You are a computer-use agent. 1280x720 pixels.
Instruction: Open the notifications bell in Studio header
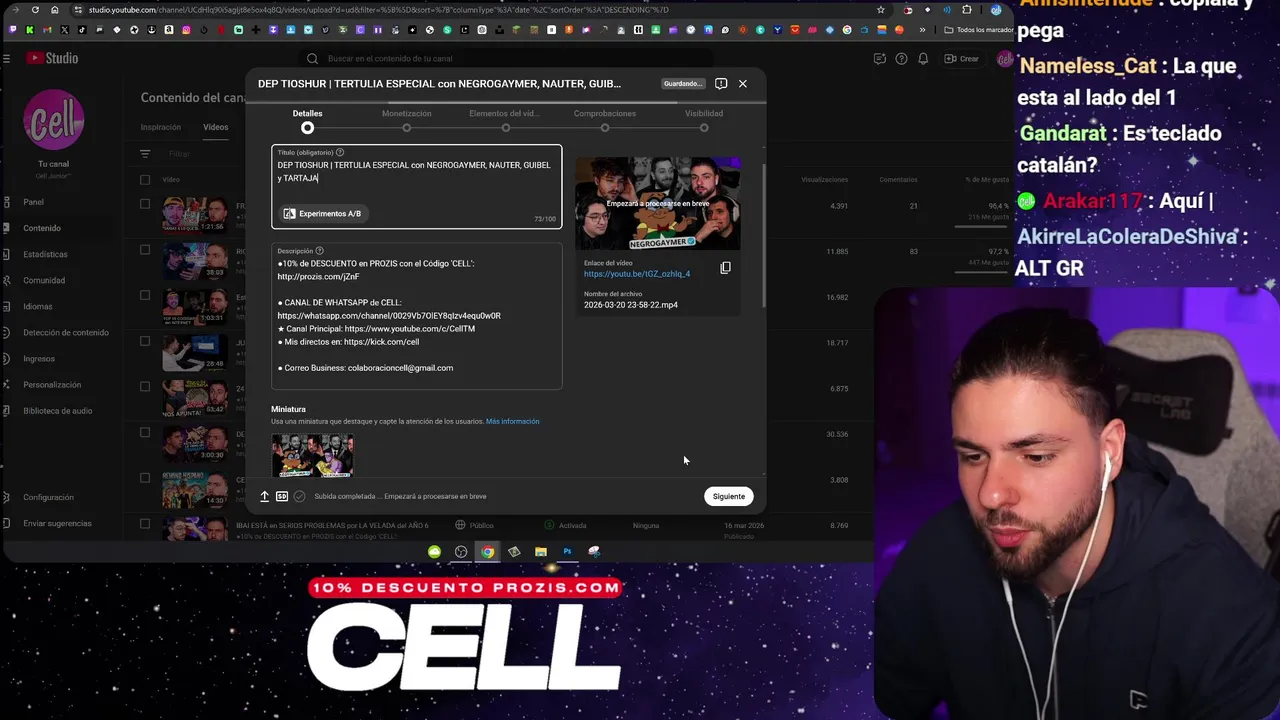pos(923,59)
